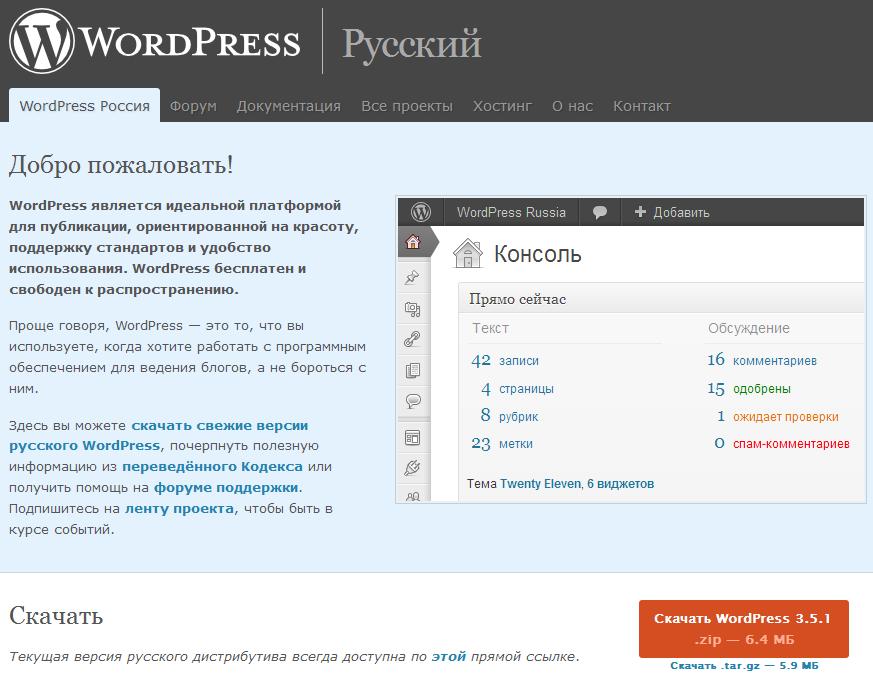Click the Добавить label in admin bar
Image resolution: width=873 pixels, height=683 pixels.
(x=681, y=212)
